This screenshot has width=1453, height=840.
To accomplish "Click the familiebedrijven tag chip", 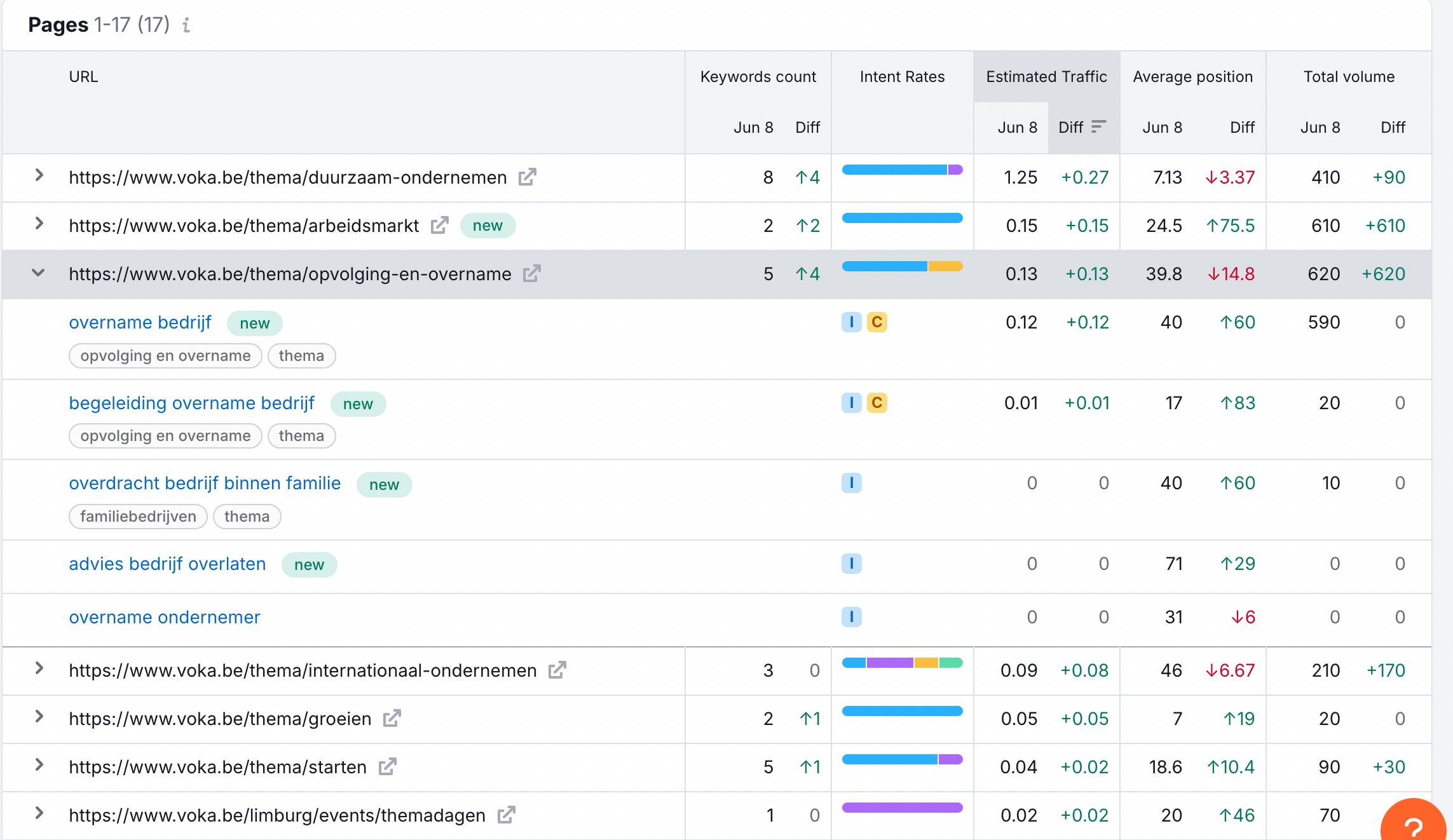I will [138, 517].
